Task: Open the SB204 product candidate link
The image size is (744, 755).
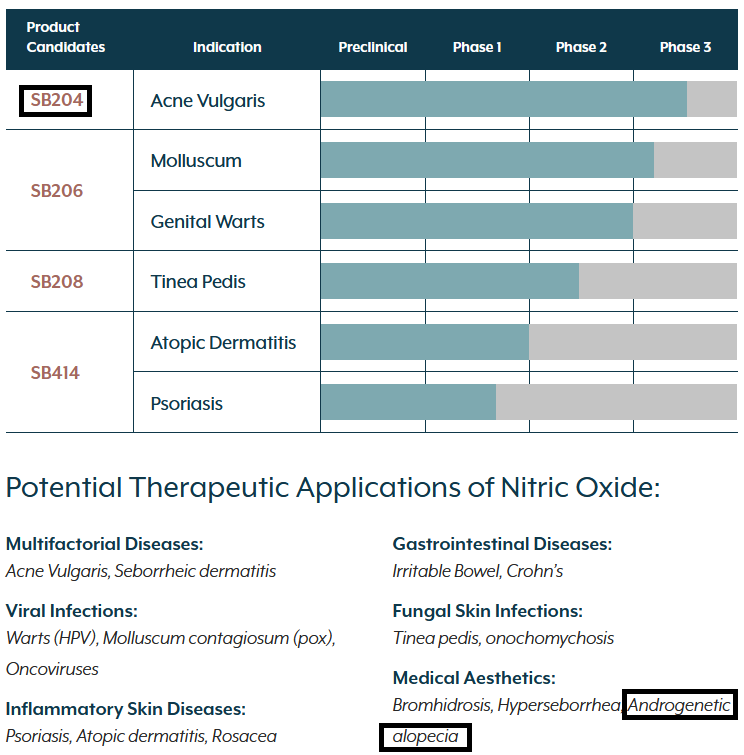Action: (56, 100)
